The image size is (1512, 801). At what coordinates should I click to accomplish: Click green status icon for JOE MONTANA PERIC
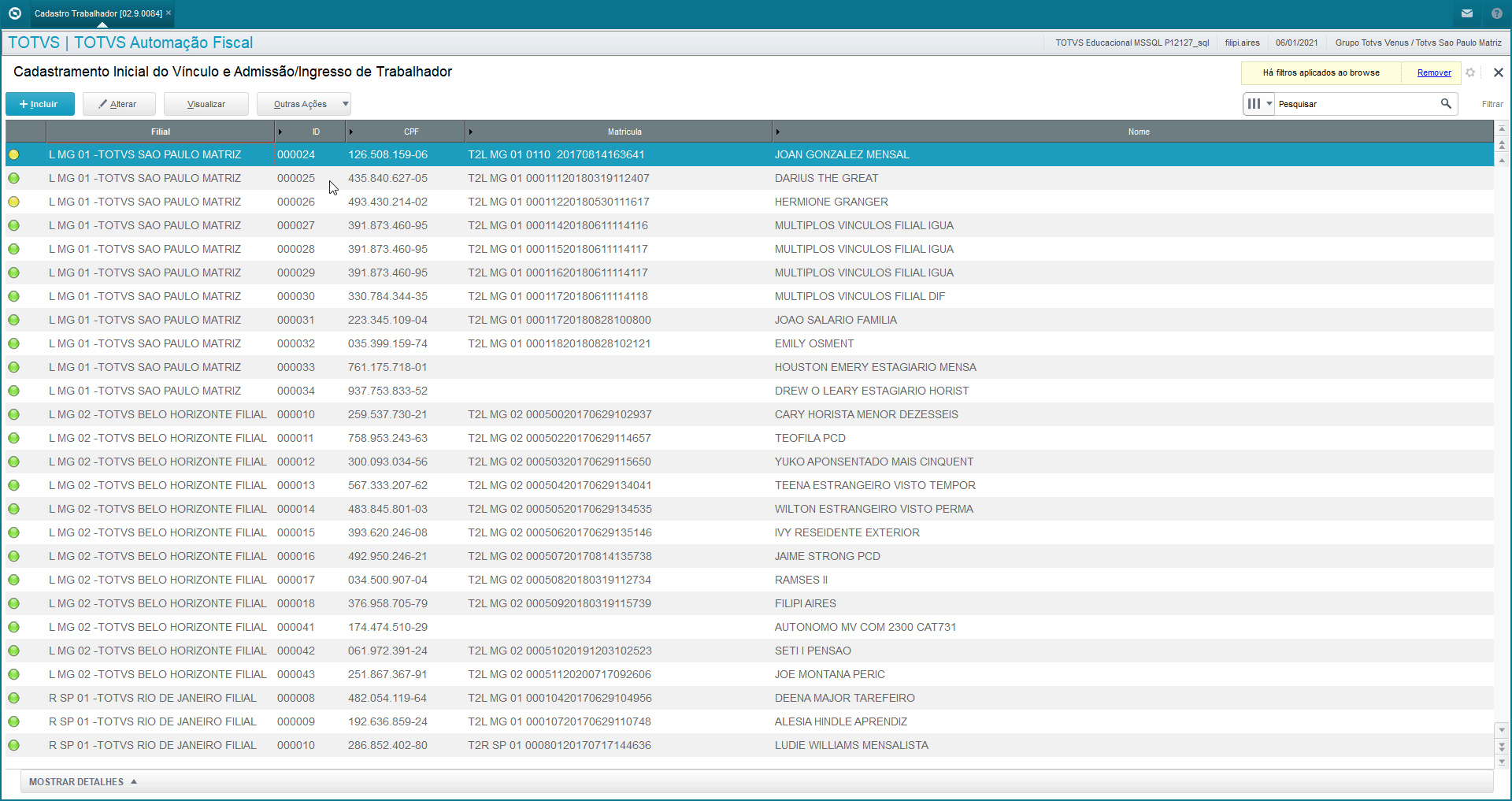coord(14,674)
